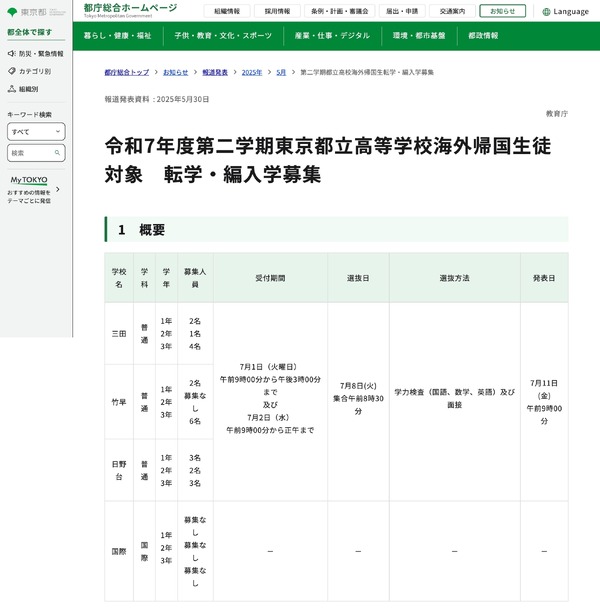Click the tag icon for カテゴリ別
This screenshot has width=600, height=612.
click(x=11, y=71)
